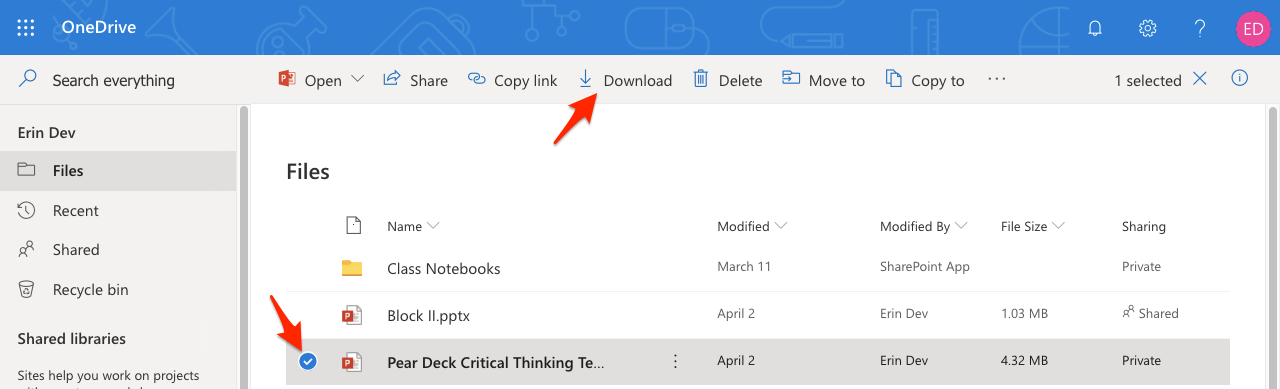Click the search magnifier icon
The image size is (1280, 389).
click(28, 79)
